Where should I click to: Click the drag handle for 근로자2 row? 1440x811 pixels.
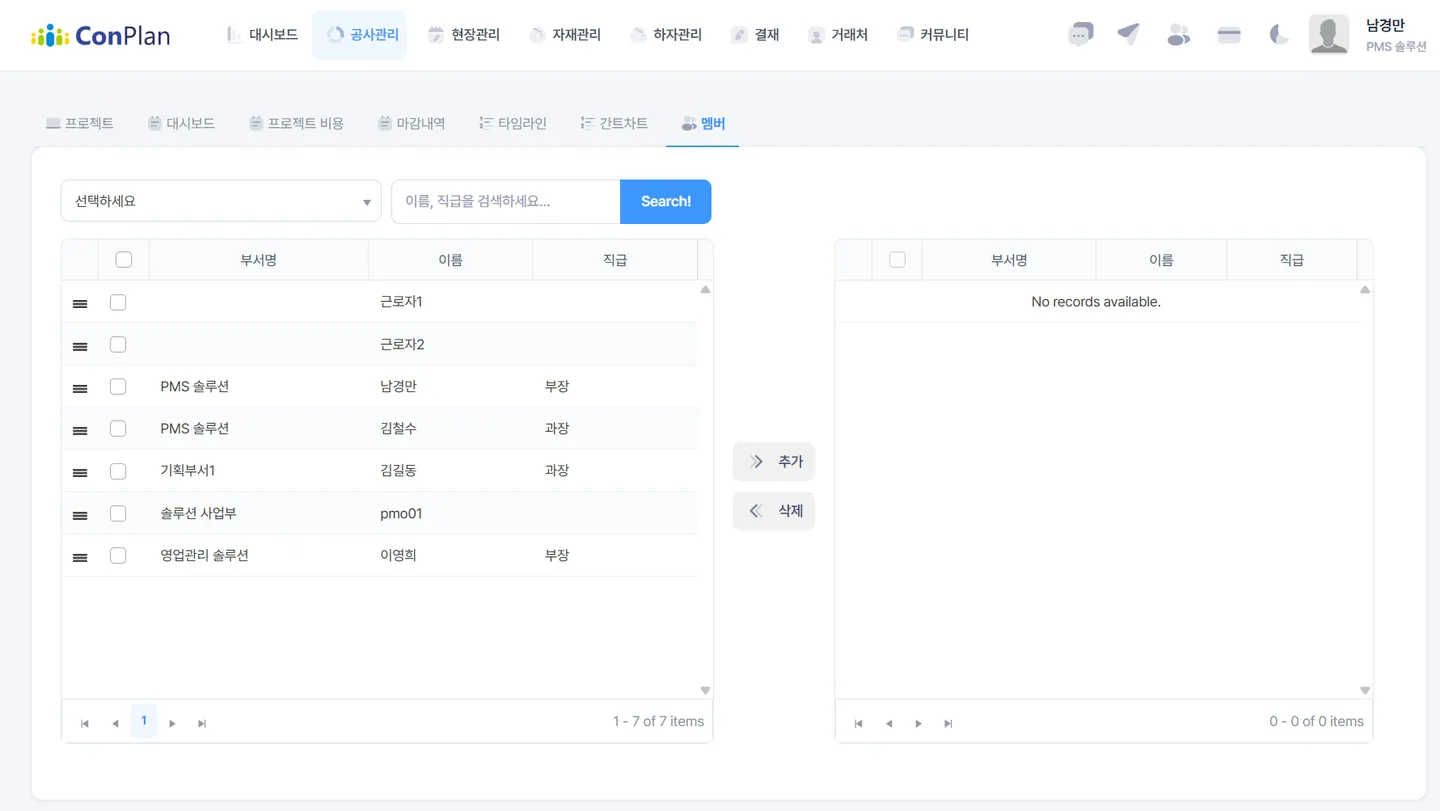pyautogui.click(x=80, y=346)
